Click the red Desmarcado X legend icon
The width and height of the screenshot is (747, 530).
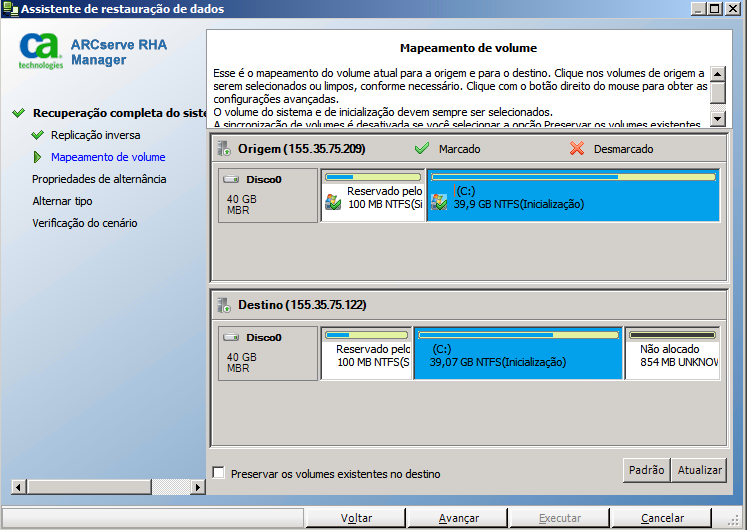click(x=577, y=149)
